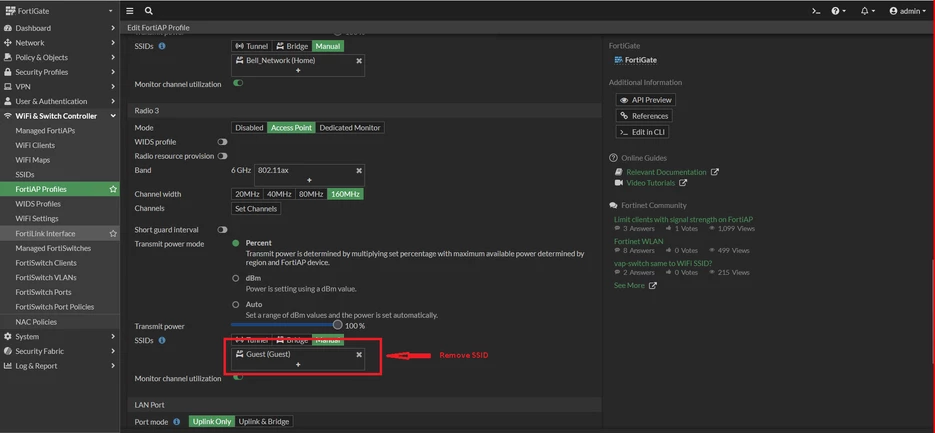Image resolution: width=935 pixels, height=433 pixels.
Task: Open FortiSwitch Ports page
Action: click(x=44, y=292)
